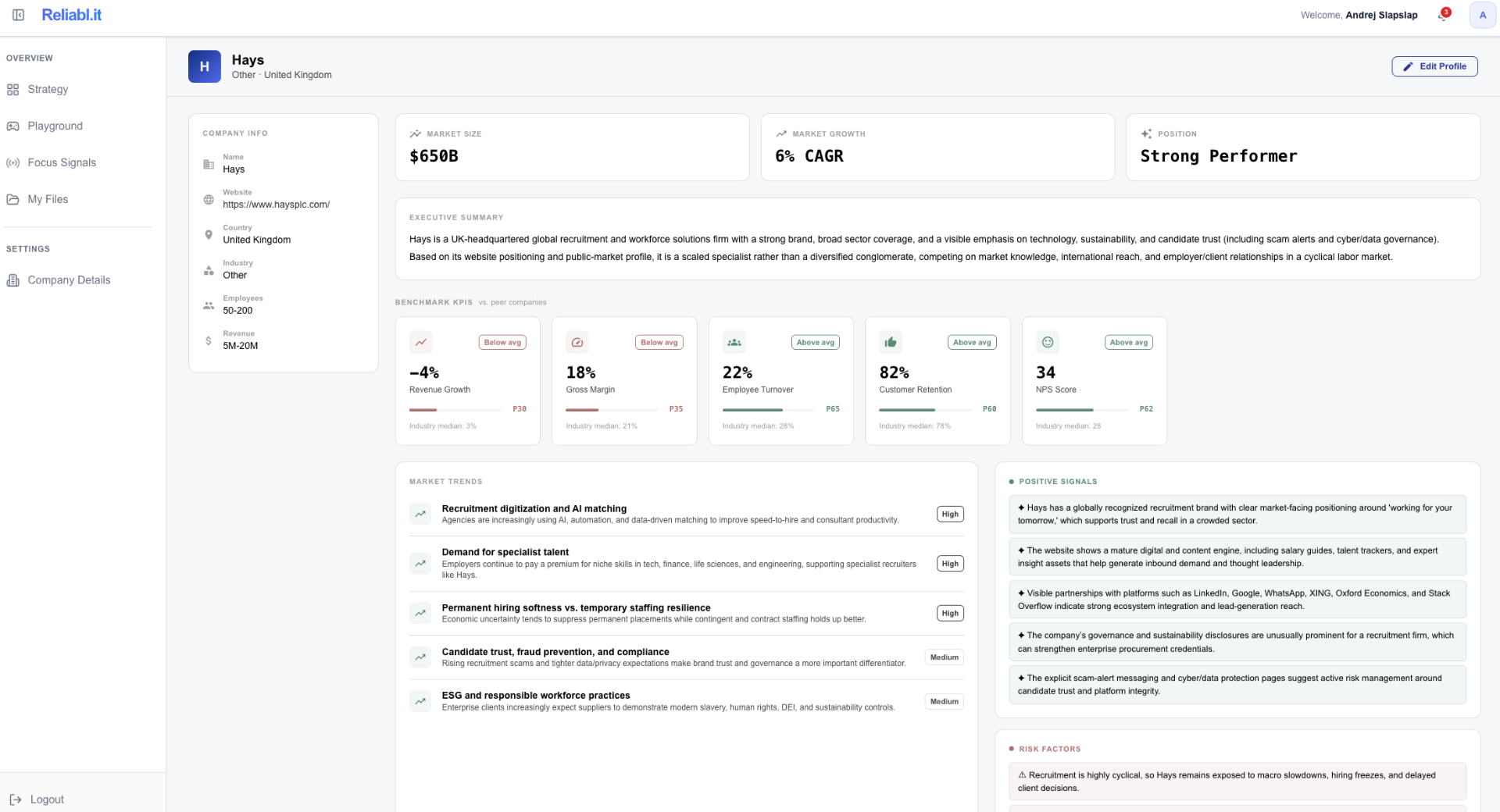
Task: Click the thumbs-up icon on Customer Retention card
Action: 891,342
